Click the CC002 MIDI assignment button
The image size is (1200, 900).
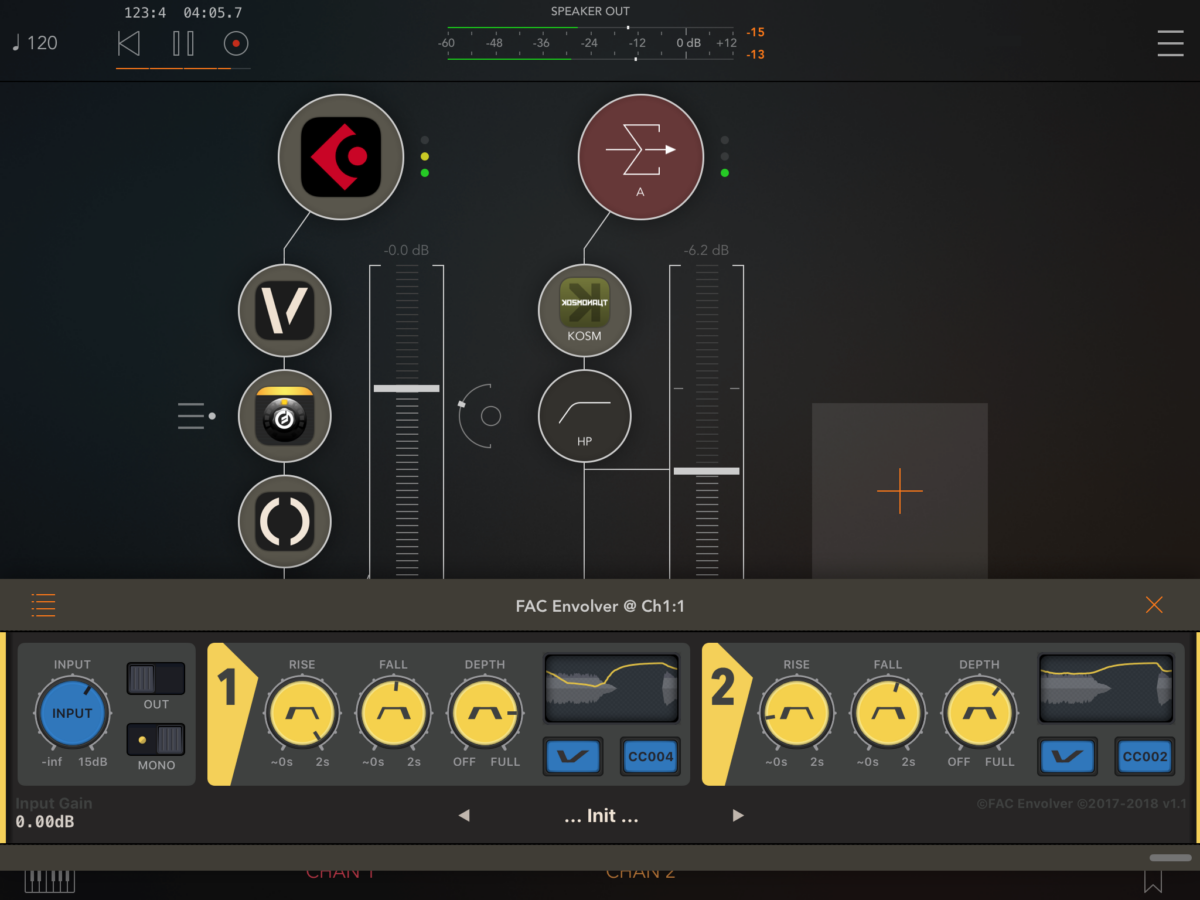[1145, 757]
